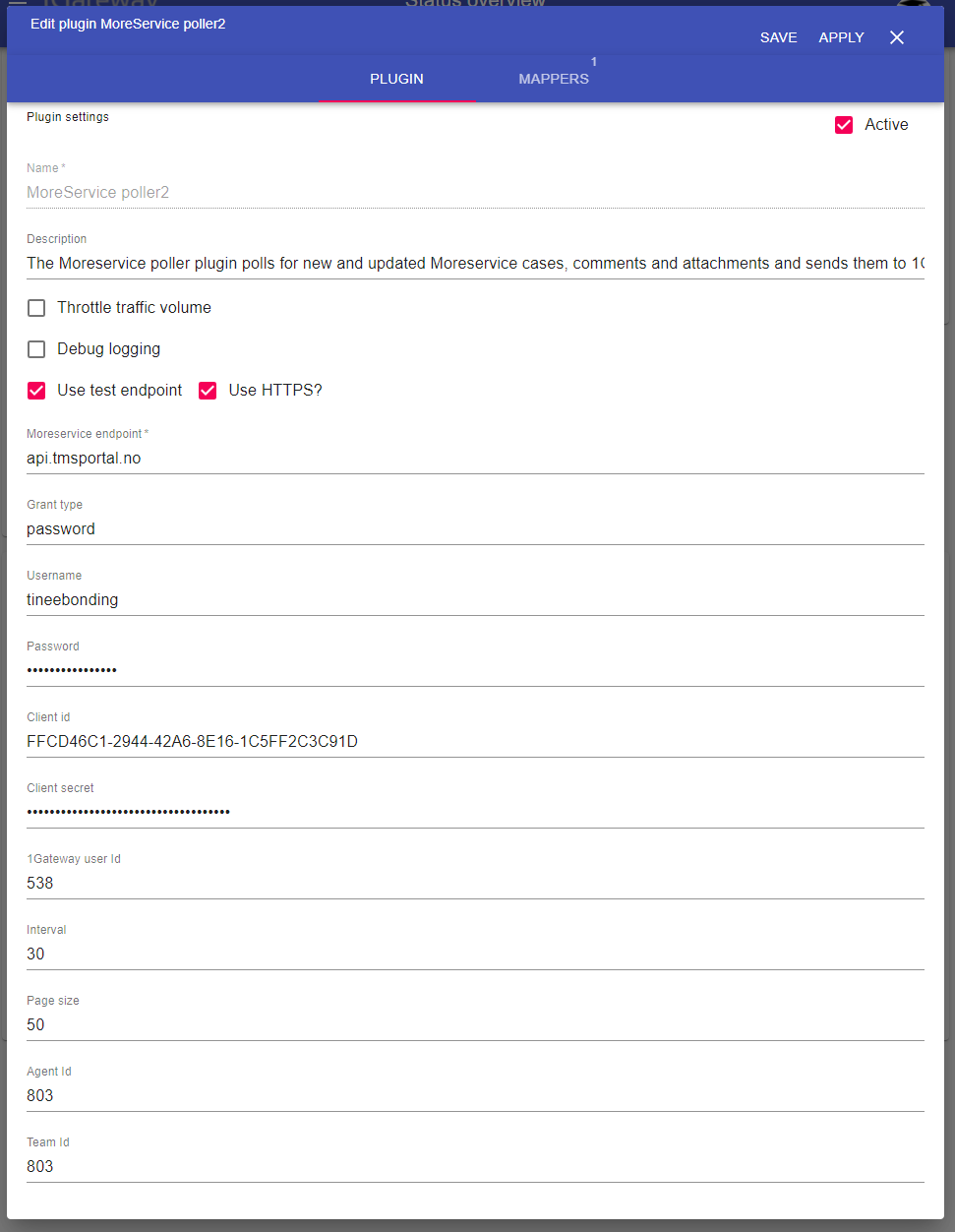955x1232 pixels.
Task: Uncheck the Active checkbox
Action: (x=844, y=125)
